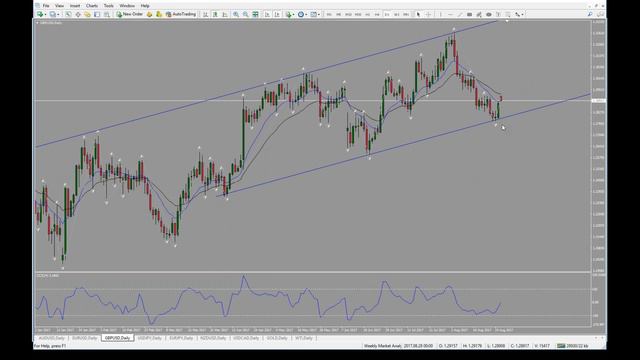This screenshot has width=640, height=360.
Task: Open the Help menu
Action: click(145, 6)
